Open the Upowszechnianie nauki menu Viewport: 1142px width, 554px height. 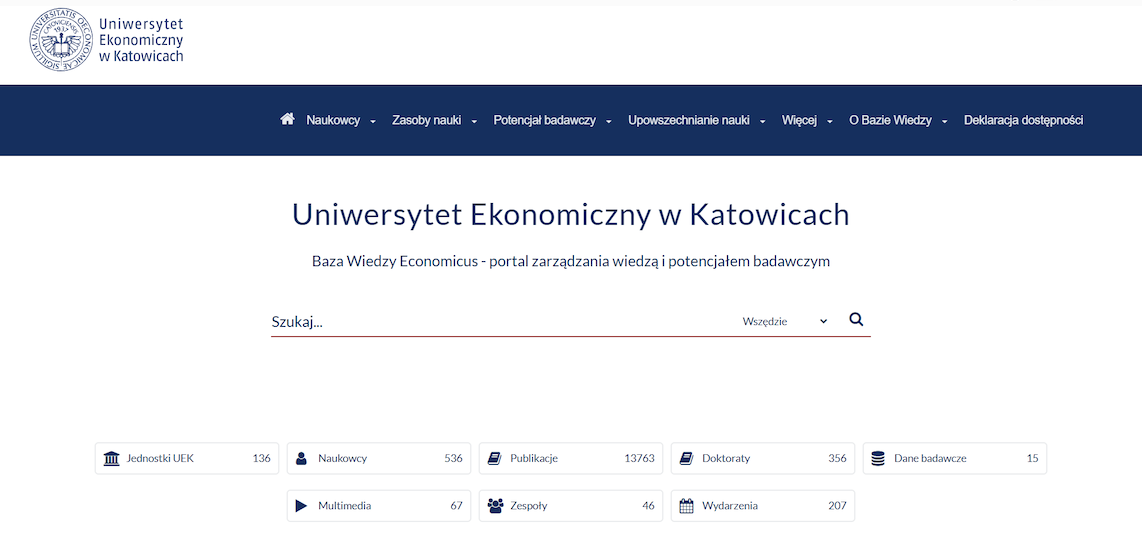click(x=688, y=120)
